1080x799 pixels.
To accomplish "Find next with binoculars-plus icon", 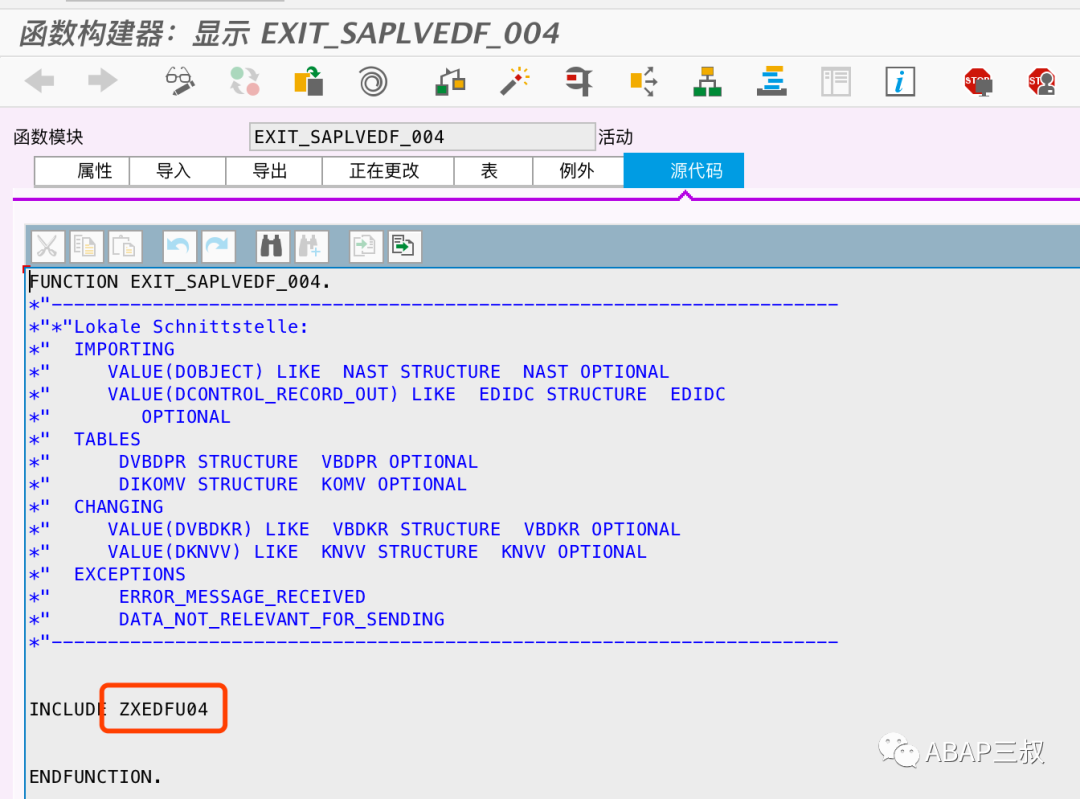I will coord(311,246).
